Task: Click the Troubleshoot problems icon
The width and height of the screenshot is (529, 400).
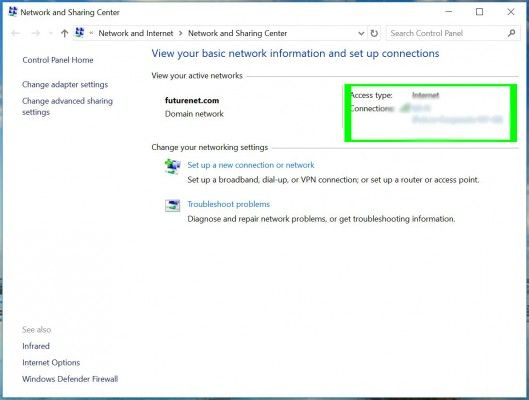Action: pyautogui.click(x=172, y=205)
